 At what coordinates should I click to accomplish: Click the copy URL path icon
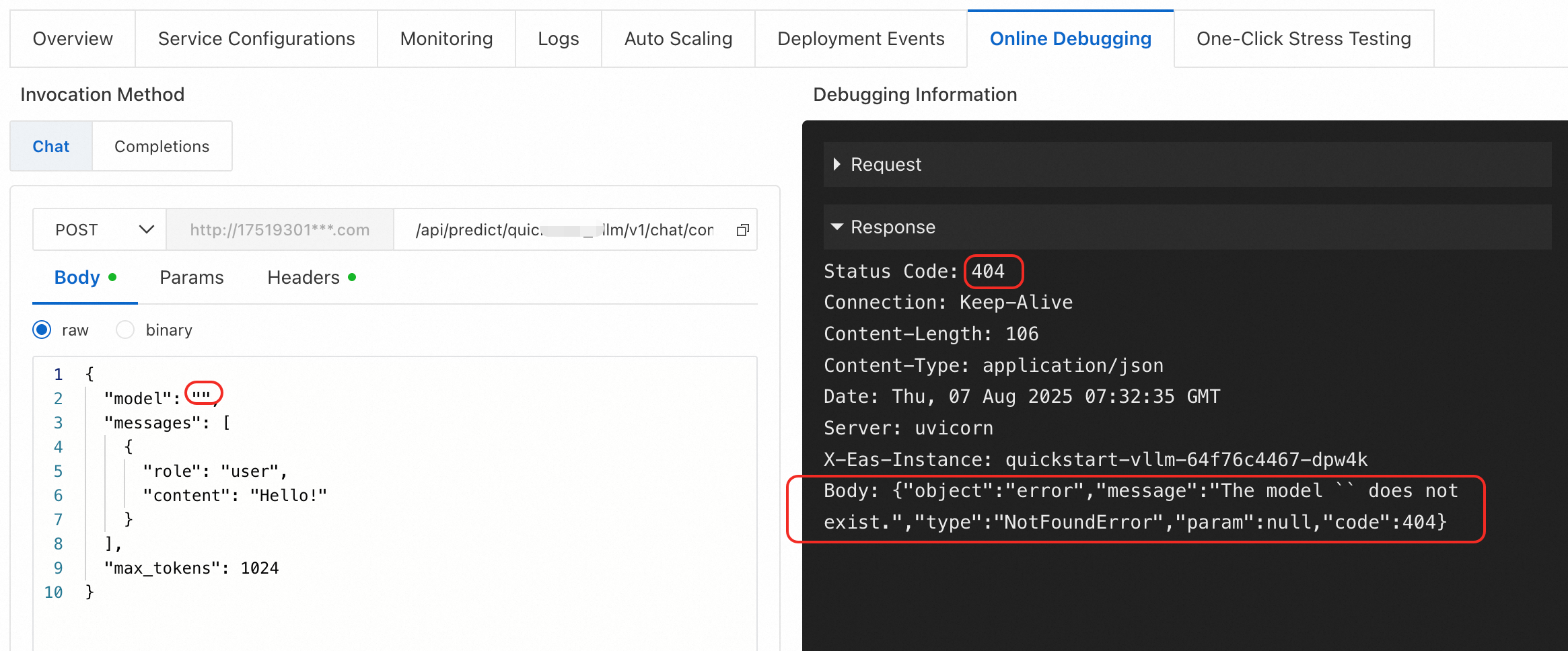coord(742,230)
